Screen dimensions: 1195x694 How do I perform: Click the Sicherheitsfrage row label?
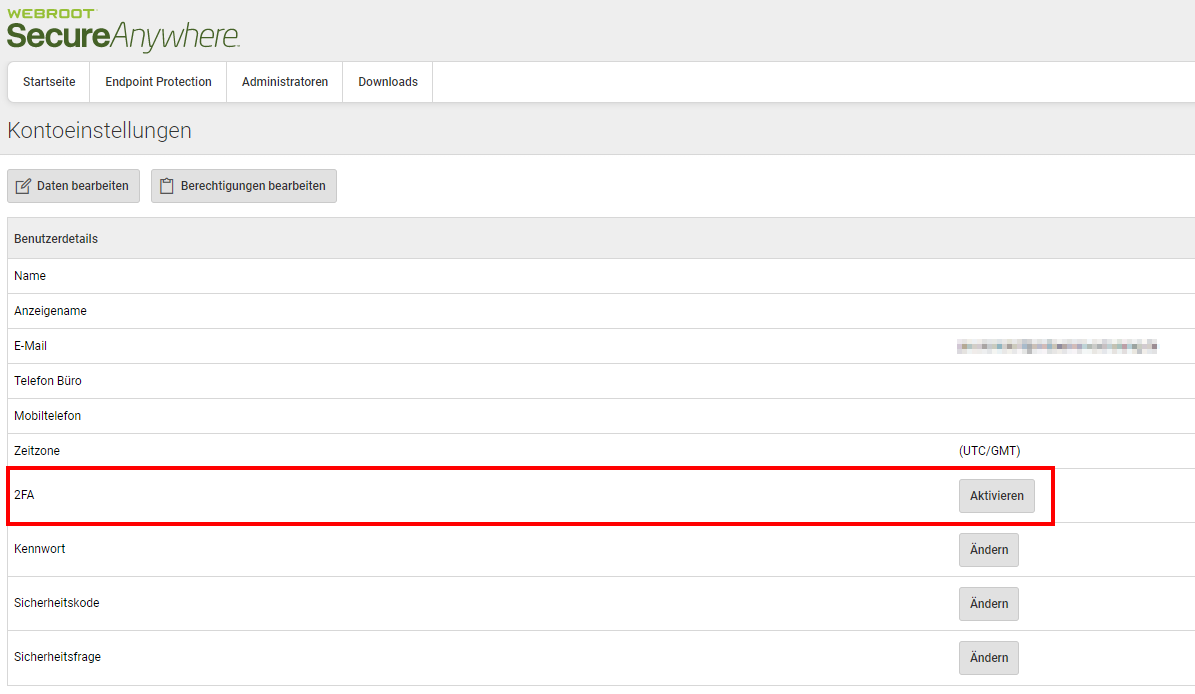pyautogui.click(x=57, y=657)
